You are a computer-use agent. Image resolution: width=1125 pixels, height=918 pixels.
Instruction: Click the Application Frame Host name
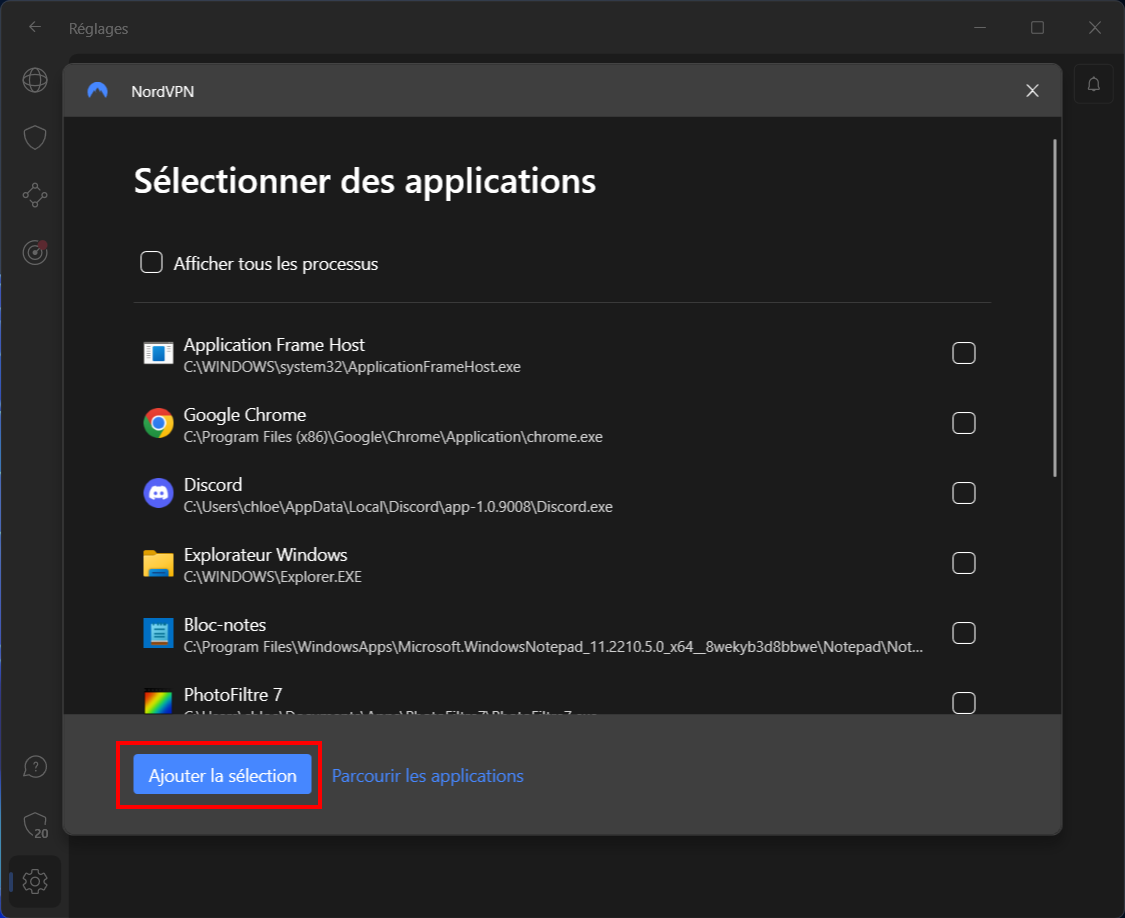point(274,345)
